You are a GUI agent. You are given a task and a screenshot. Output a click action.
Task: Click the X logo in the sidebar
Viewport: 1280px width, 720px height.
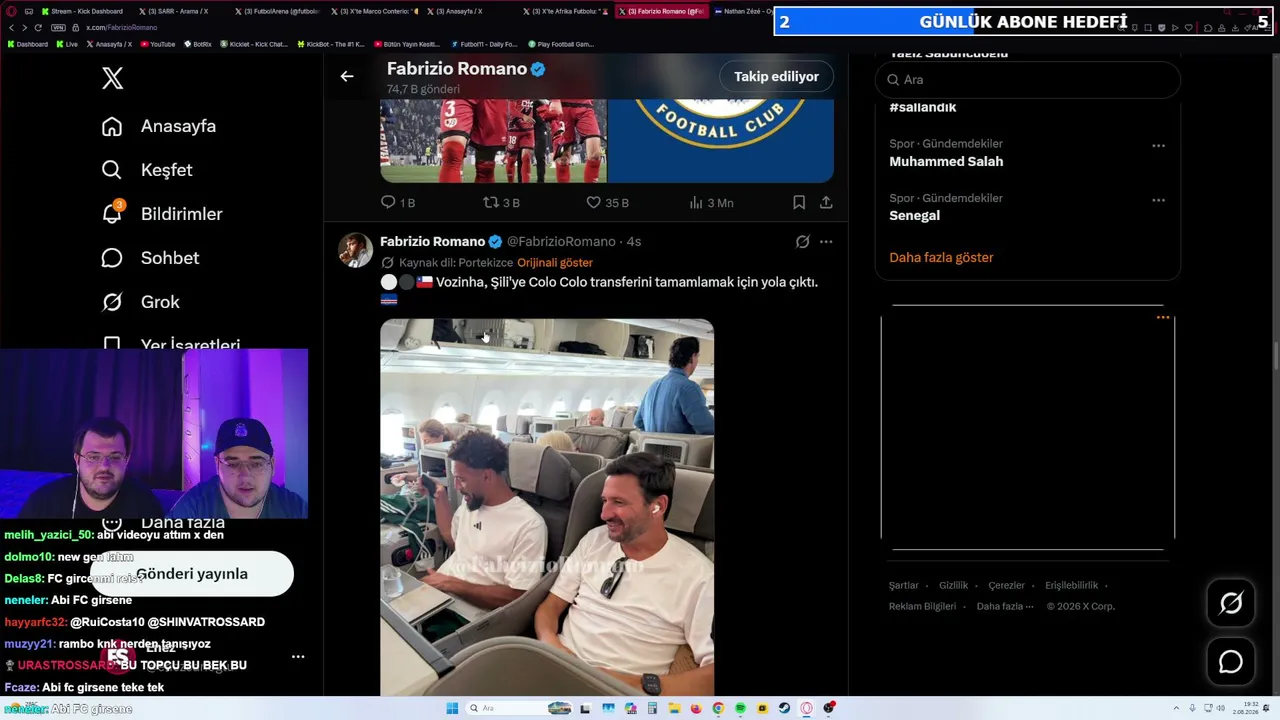113,78
